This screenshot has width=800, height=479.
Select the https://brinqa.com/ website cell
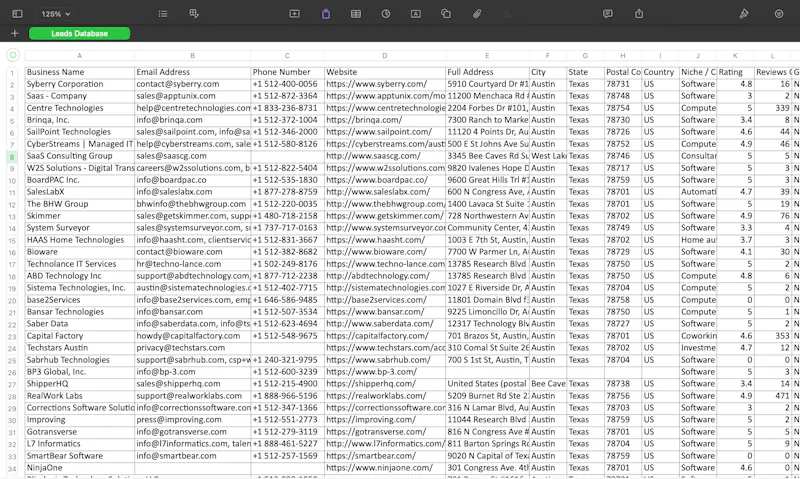(385, 120)
